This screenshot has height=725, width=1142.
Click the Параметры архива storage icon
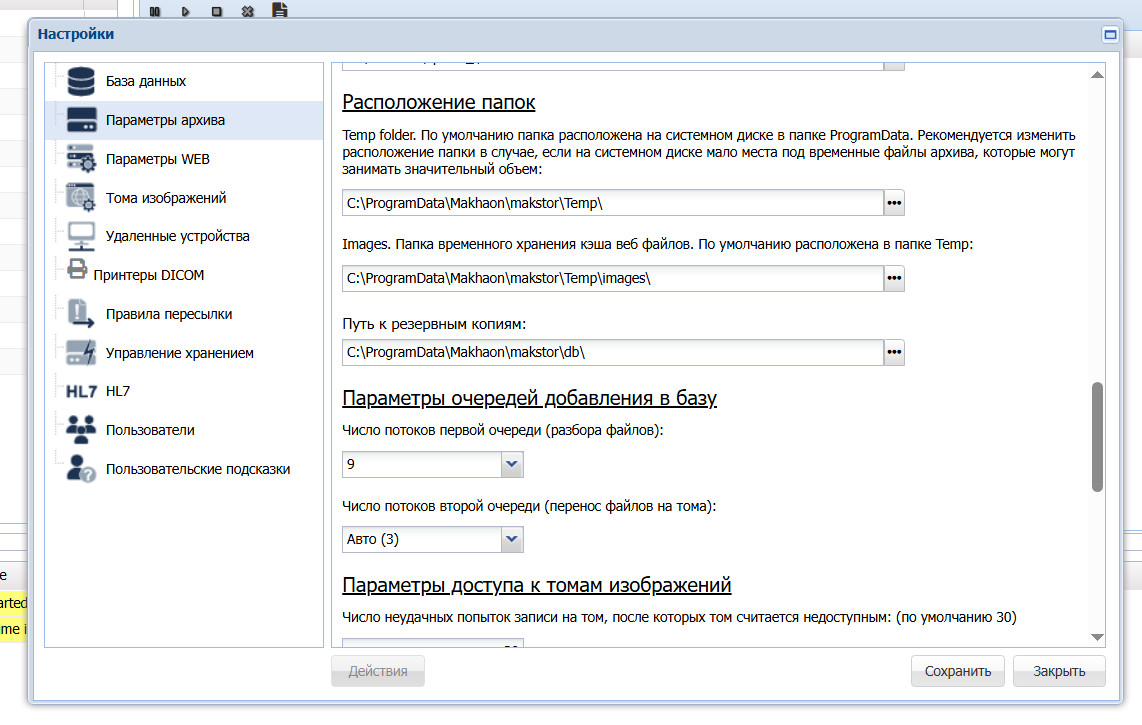point(81,119)
